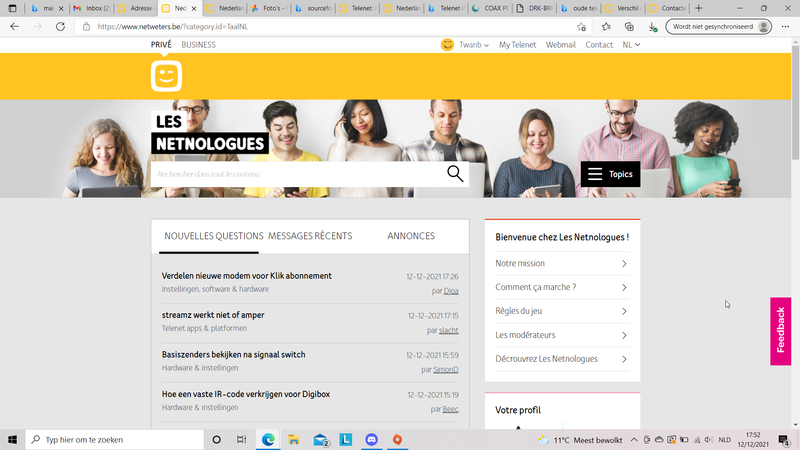Viewport: 800px width, 450px height.
Task: Select the NOUVELLES QUESTIONS tab
Action: (214, 236)
